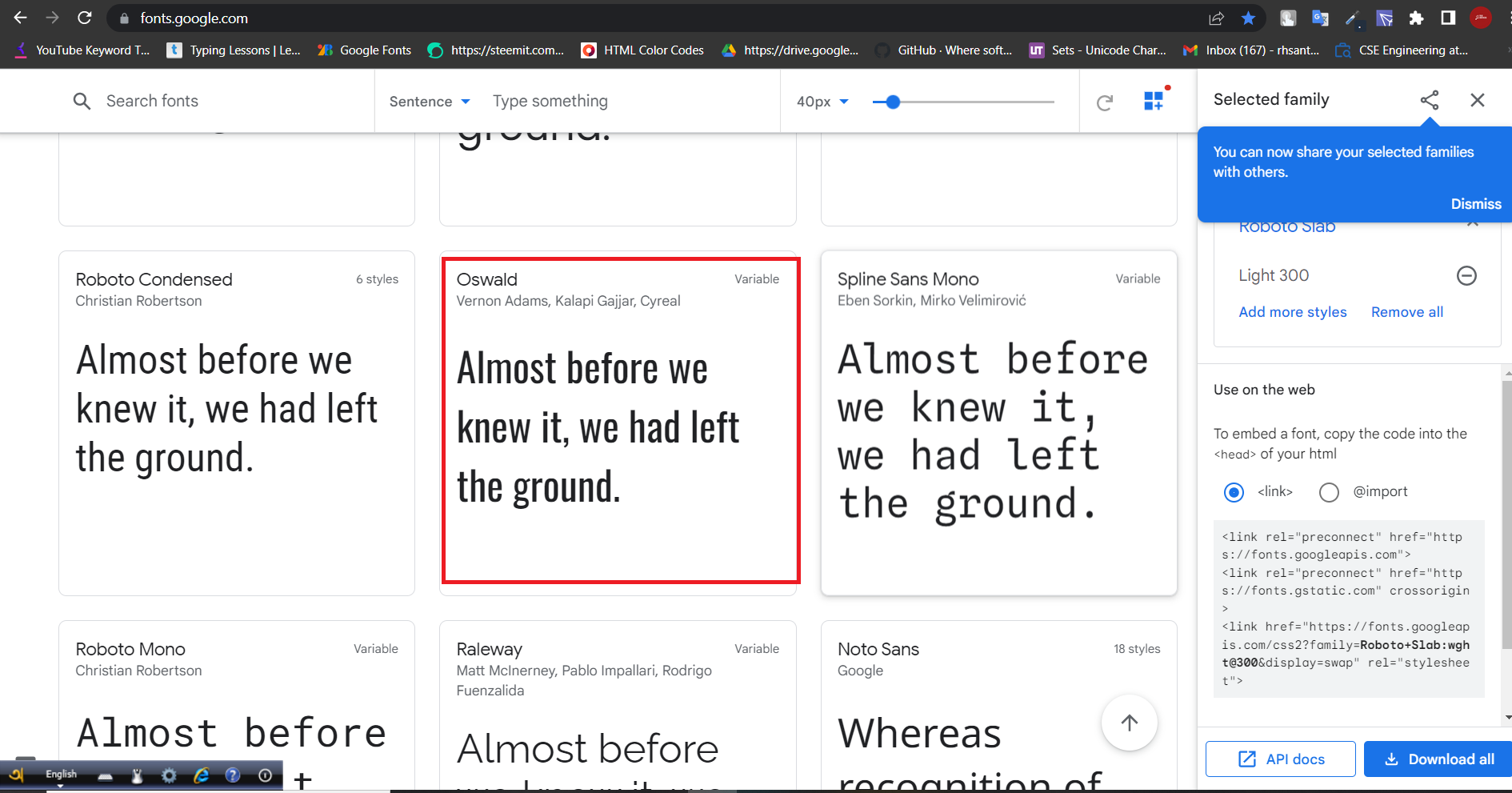Open the Extensions puzzle piece menu
Screen dimensions: 1512x793
(1416, 18)
